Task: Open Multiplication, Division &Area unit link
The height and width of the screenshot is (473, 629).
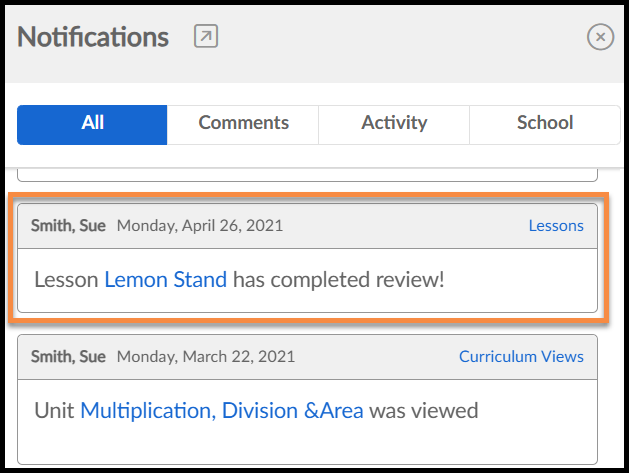Action: tap(222, 410)
